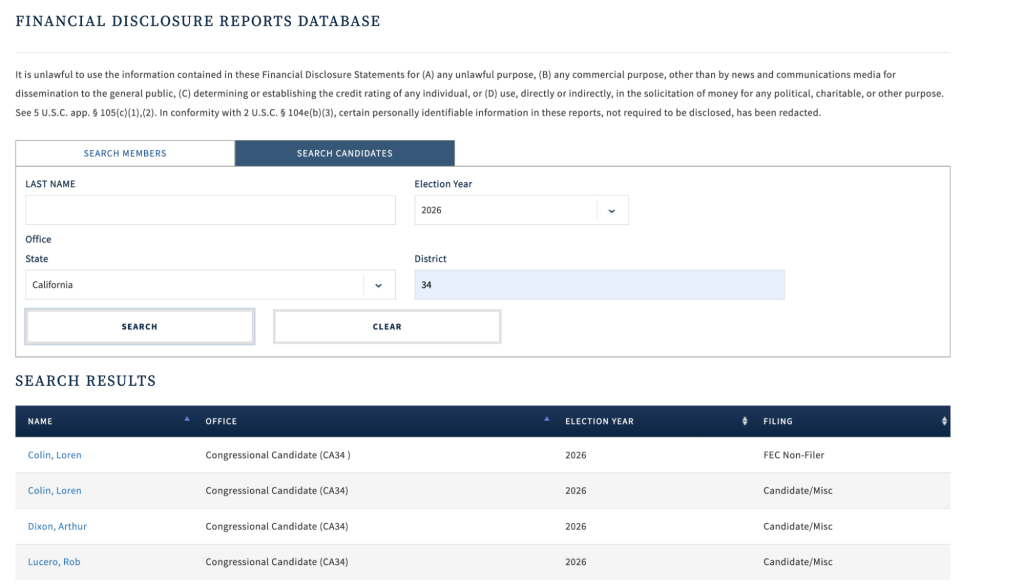Sort results by the Name column arrow
Image resolution: width=1024 pixels, height=588 pixels.
(x=187, y=419)
